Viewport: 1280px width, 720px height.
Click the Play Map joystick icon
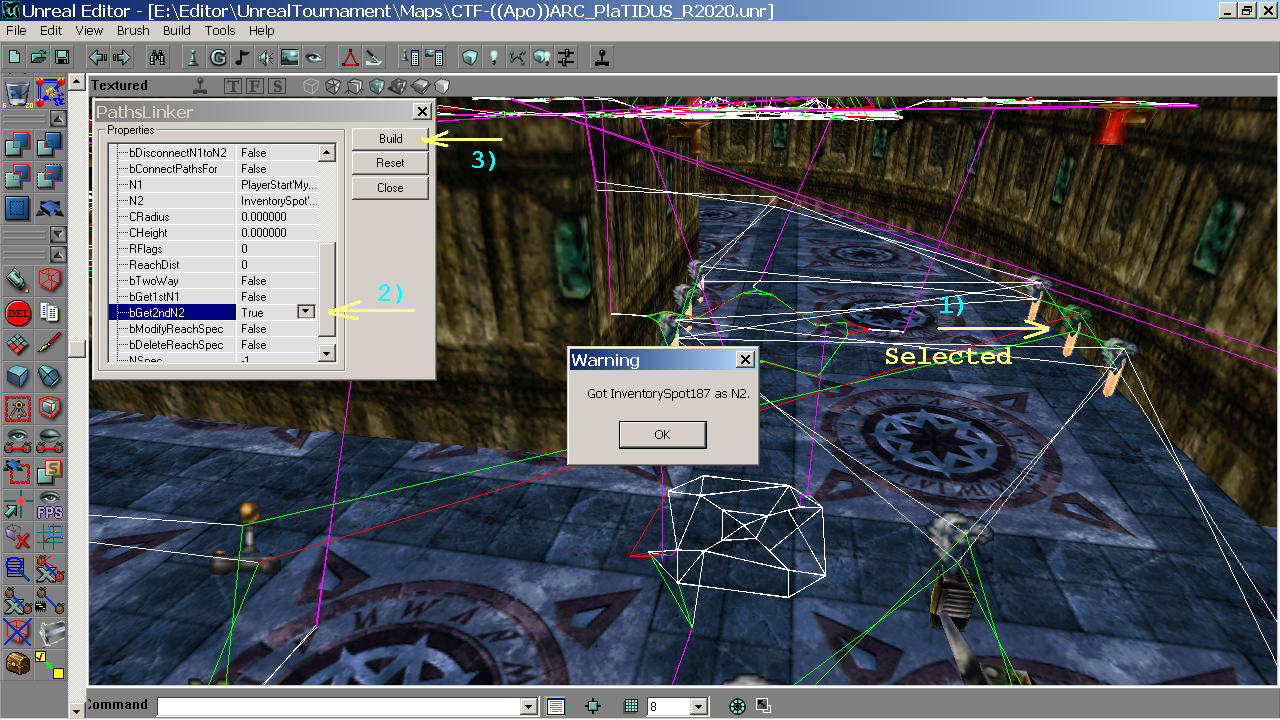tap(602, 57)
